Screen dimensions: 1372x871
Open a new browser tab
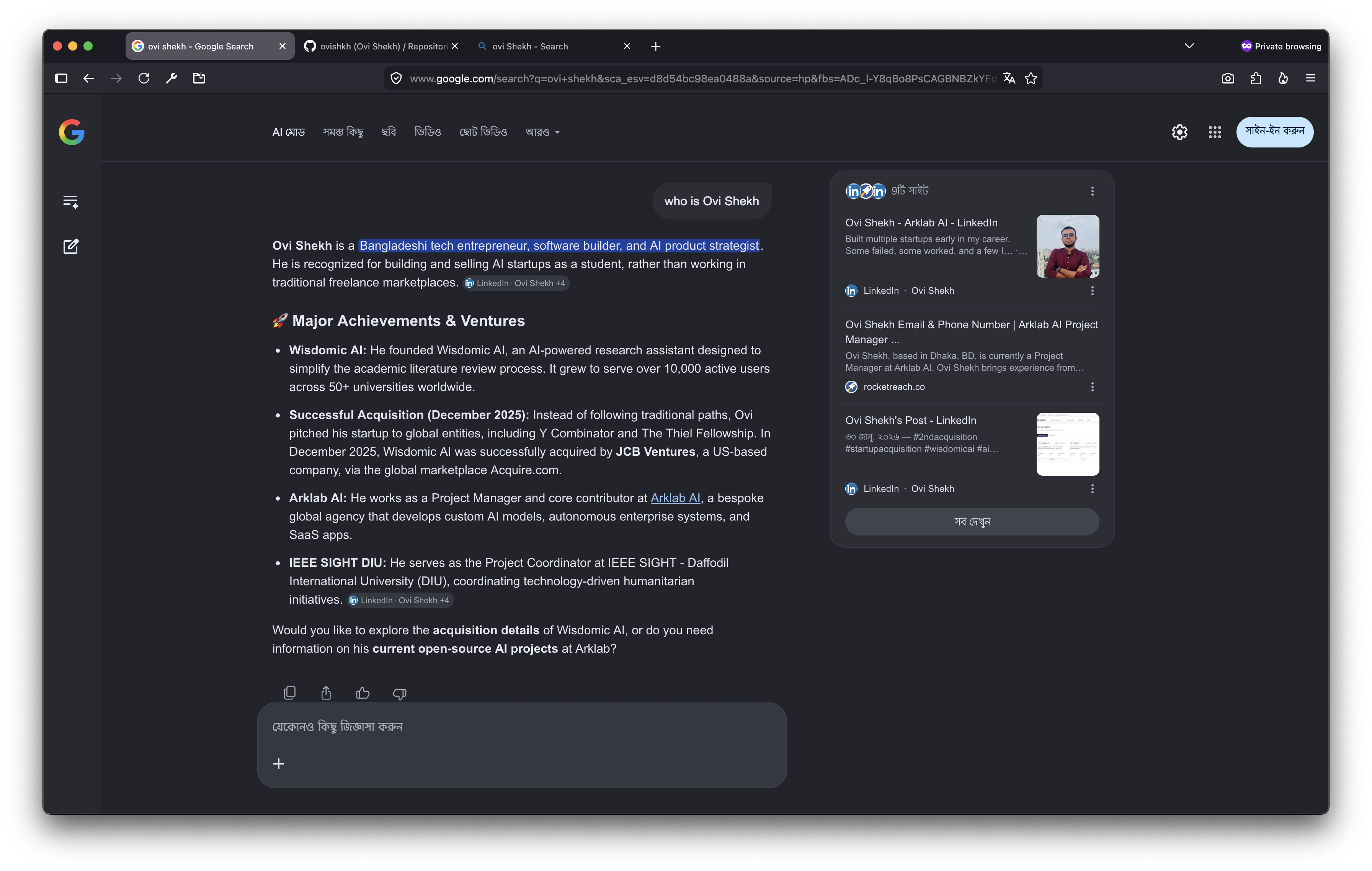[x=656, y=46]
